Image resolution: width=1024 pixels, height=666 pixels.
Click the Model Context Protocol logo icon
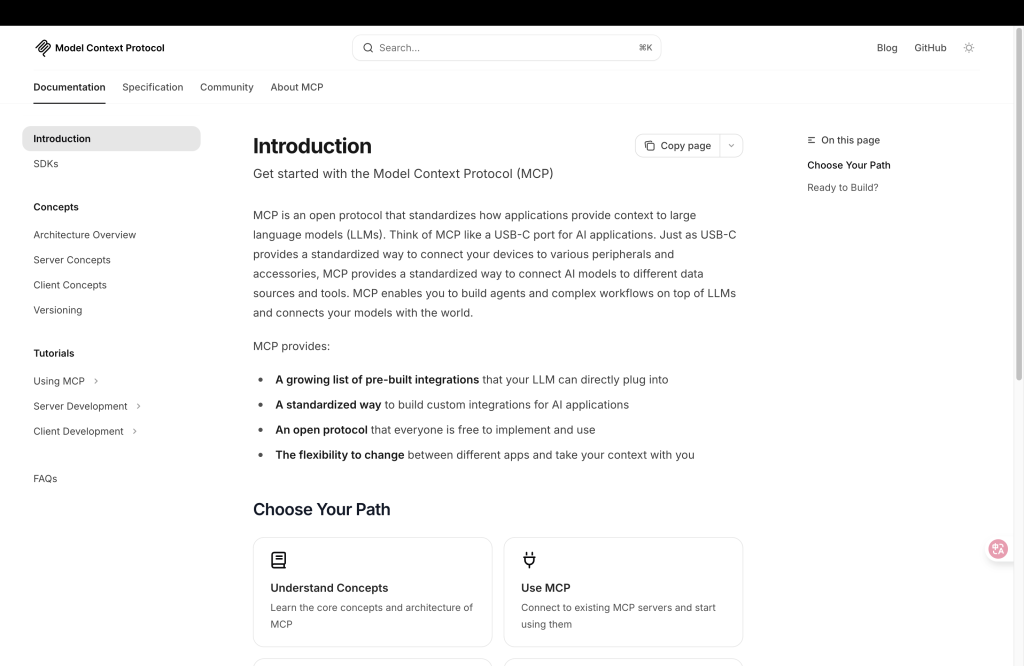[43, 48]
